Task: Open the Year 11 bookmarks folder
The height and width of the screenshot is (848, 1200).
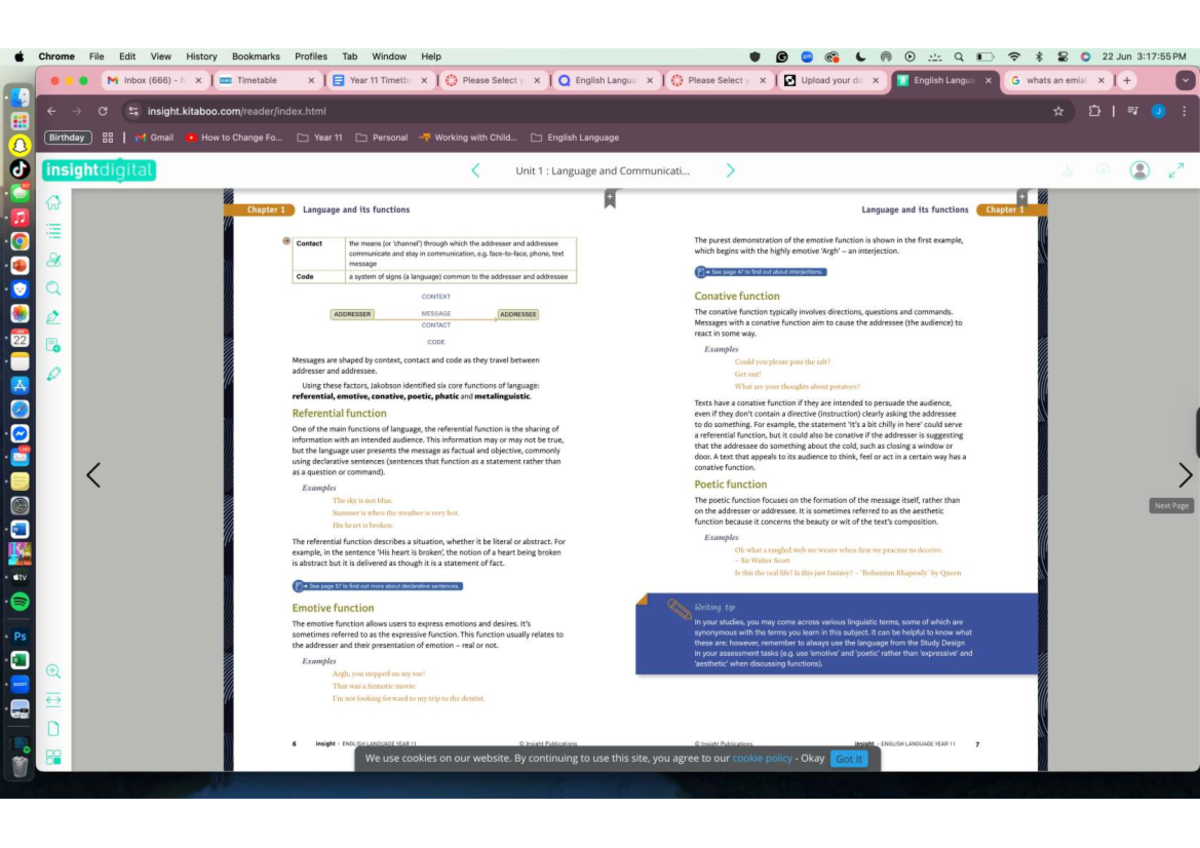Action: (320, 138)
